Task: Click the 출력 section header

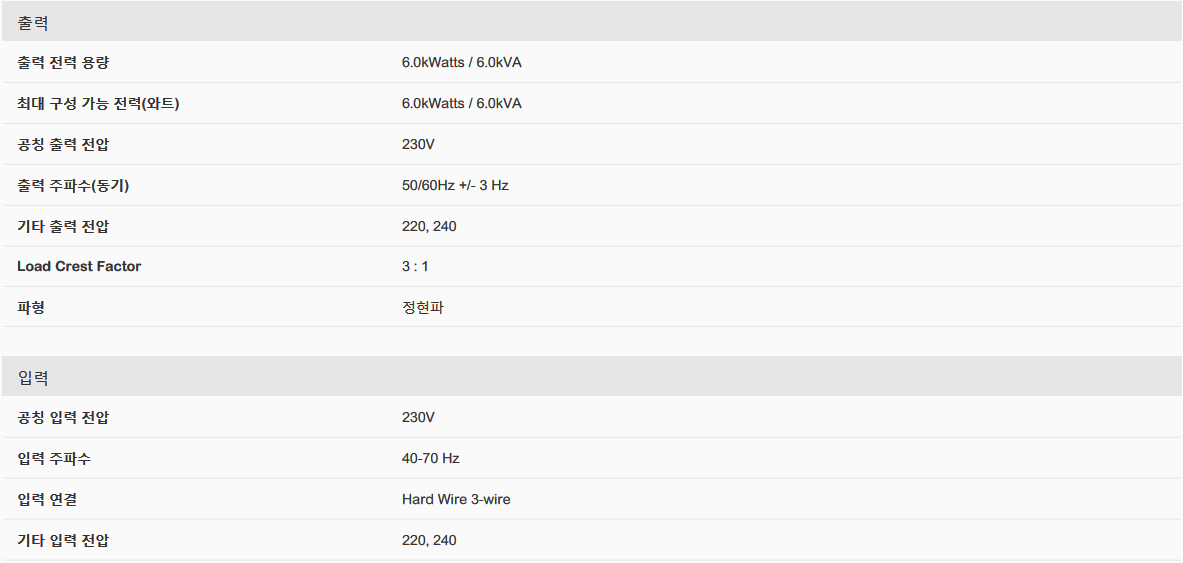Action: click(x=592, y=22)
